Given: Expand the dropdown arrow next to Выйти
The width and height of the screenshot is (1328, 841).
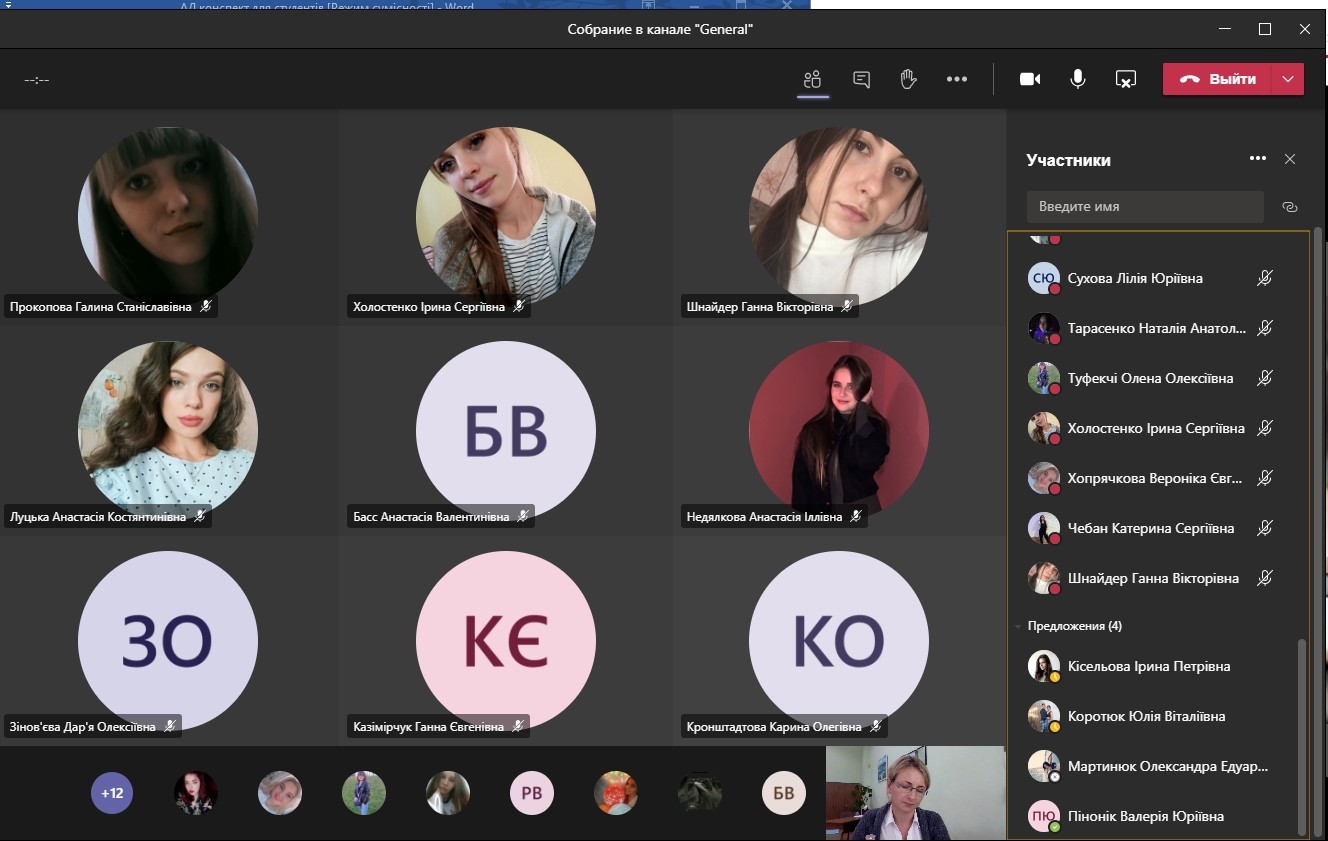Looking at the screenshot, I should pos(1288,80).
